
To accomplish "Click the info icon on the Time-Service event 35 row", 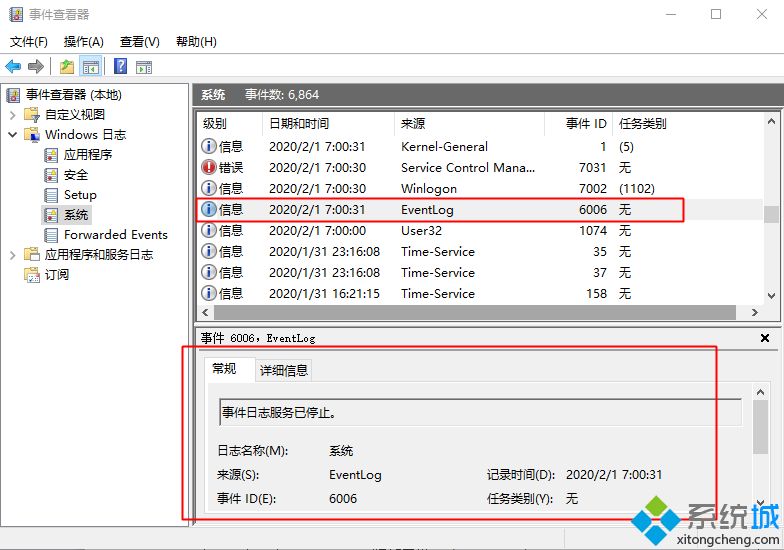I will [x=208, y=251].
